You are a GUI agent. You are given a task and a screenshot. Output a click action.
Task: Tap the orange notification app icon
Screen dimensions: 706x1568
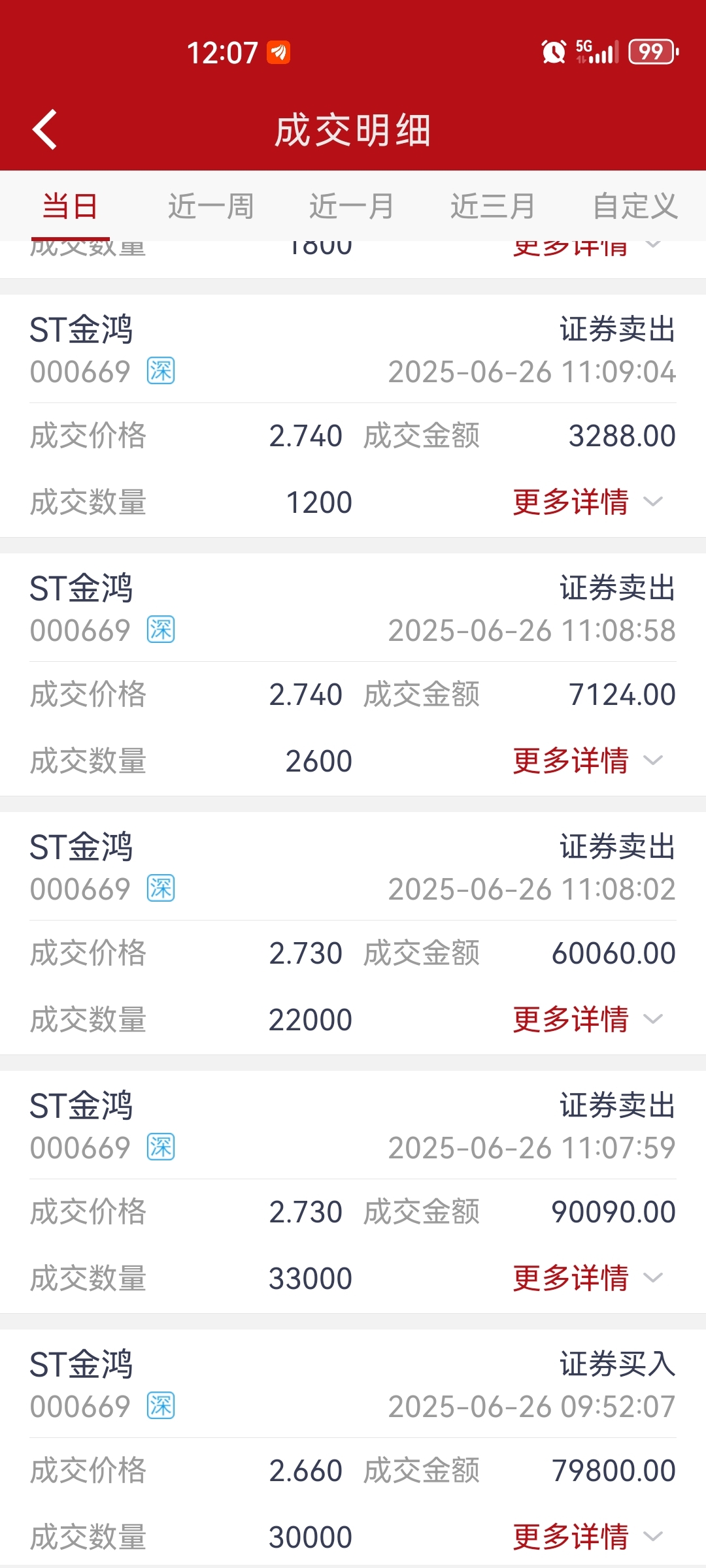(x=278, y=52)
